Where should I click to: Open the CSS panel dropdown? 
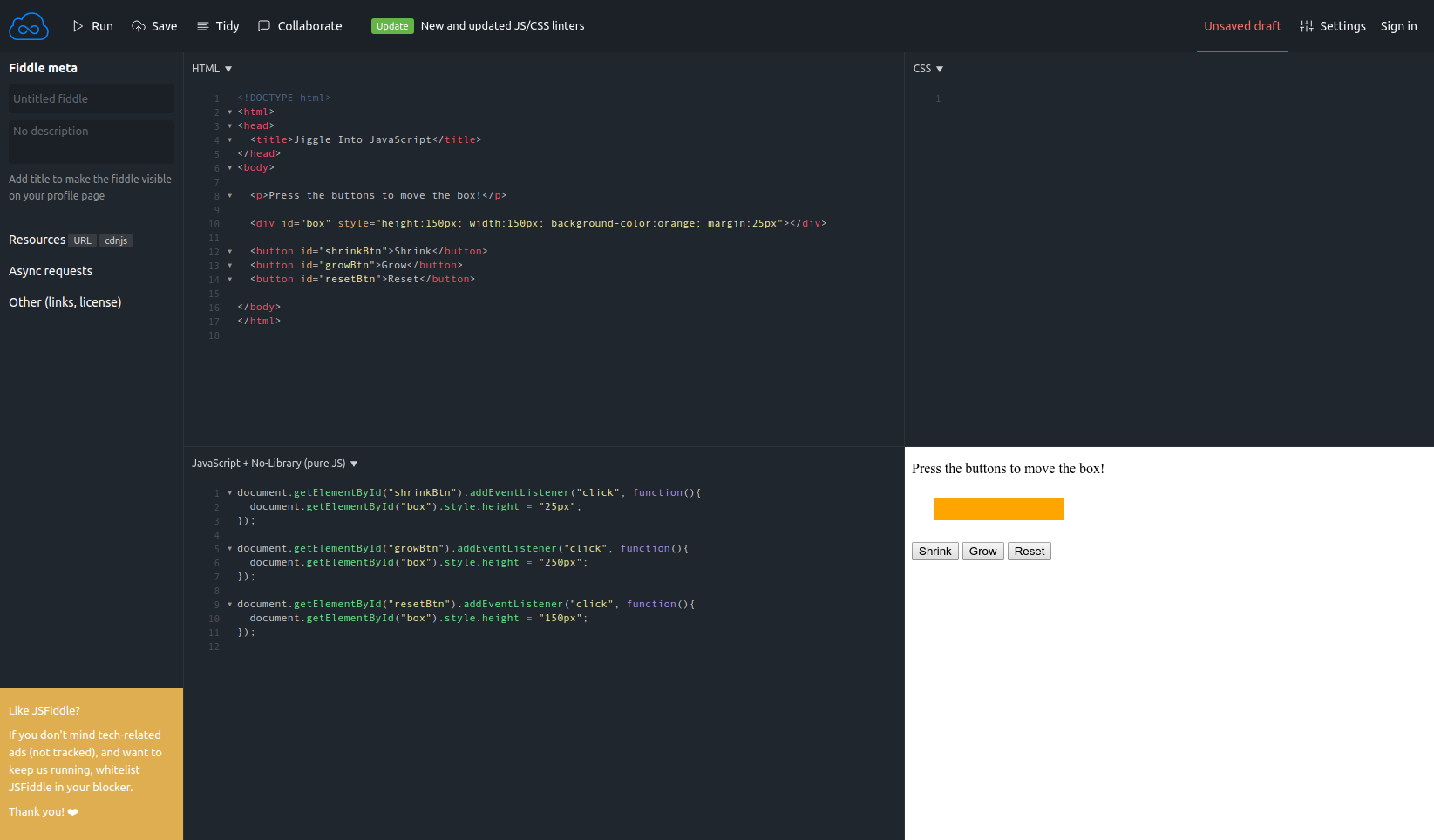tap(928, 68)
